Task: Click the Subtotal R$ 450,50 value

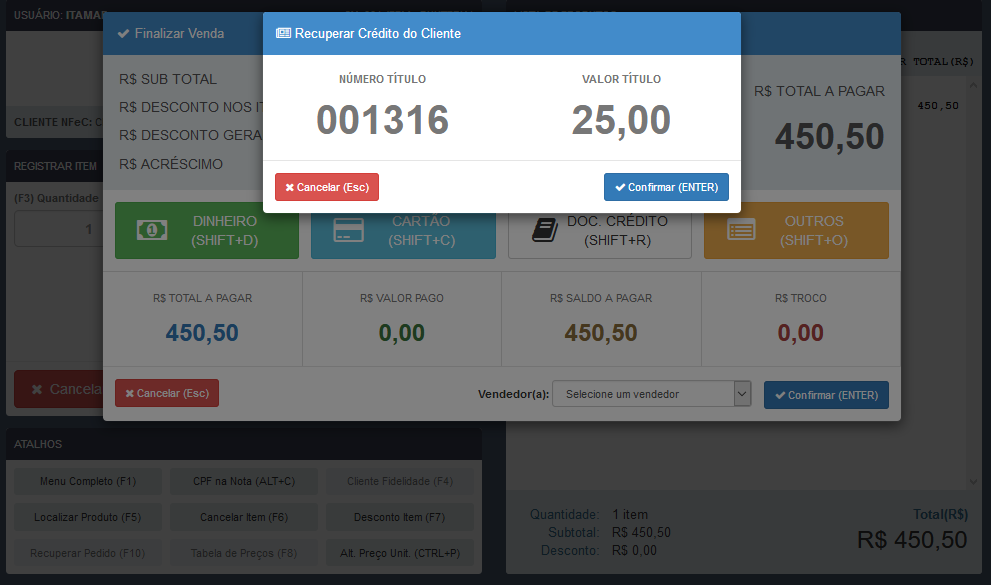Action: tap(641, 533)
